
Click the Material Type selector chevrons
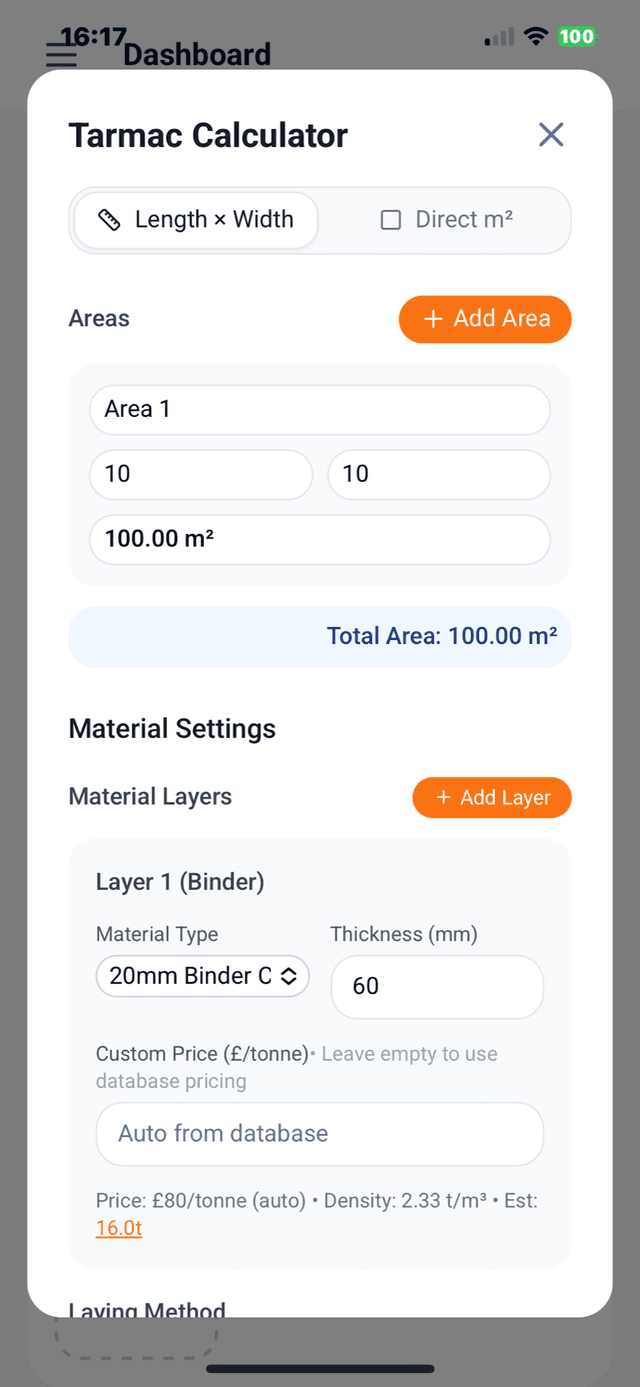[291, 975]
